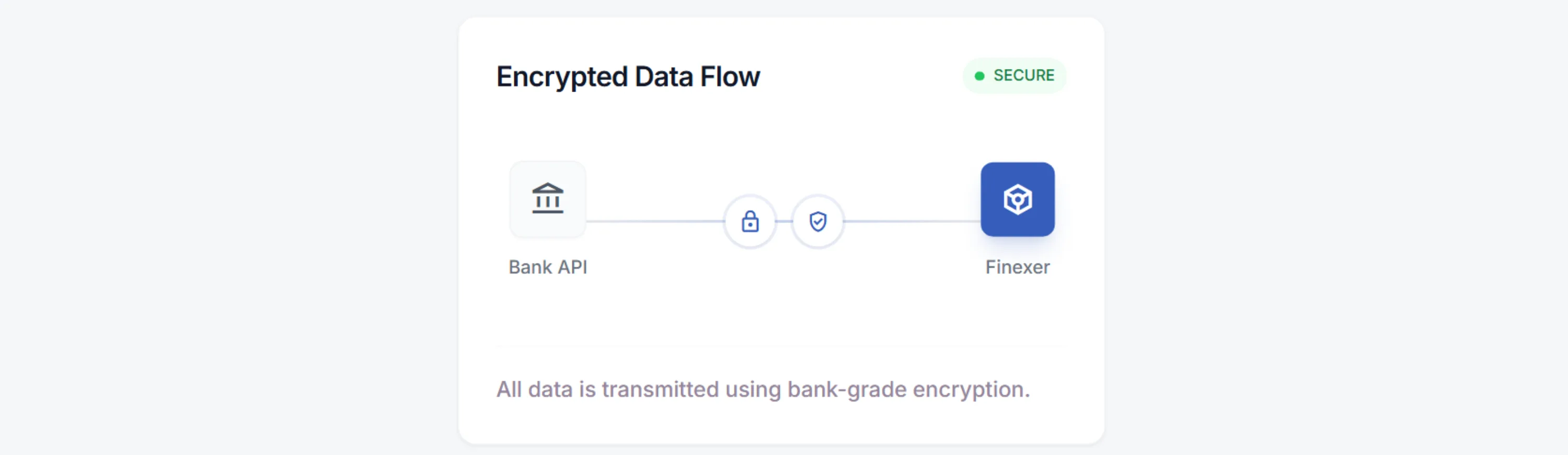1568x455 pixels.
Task: Click the word "Data" in the heading
Action: point(663,77)
